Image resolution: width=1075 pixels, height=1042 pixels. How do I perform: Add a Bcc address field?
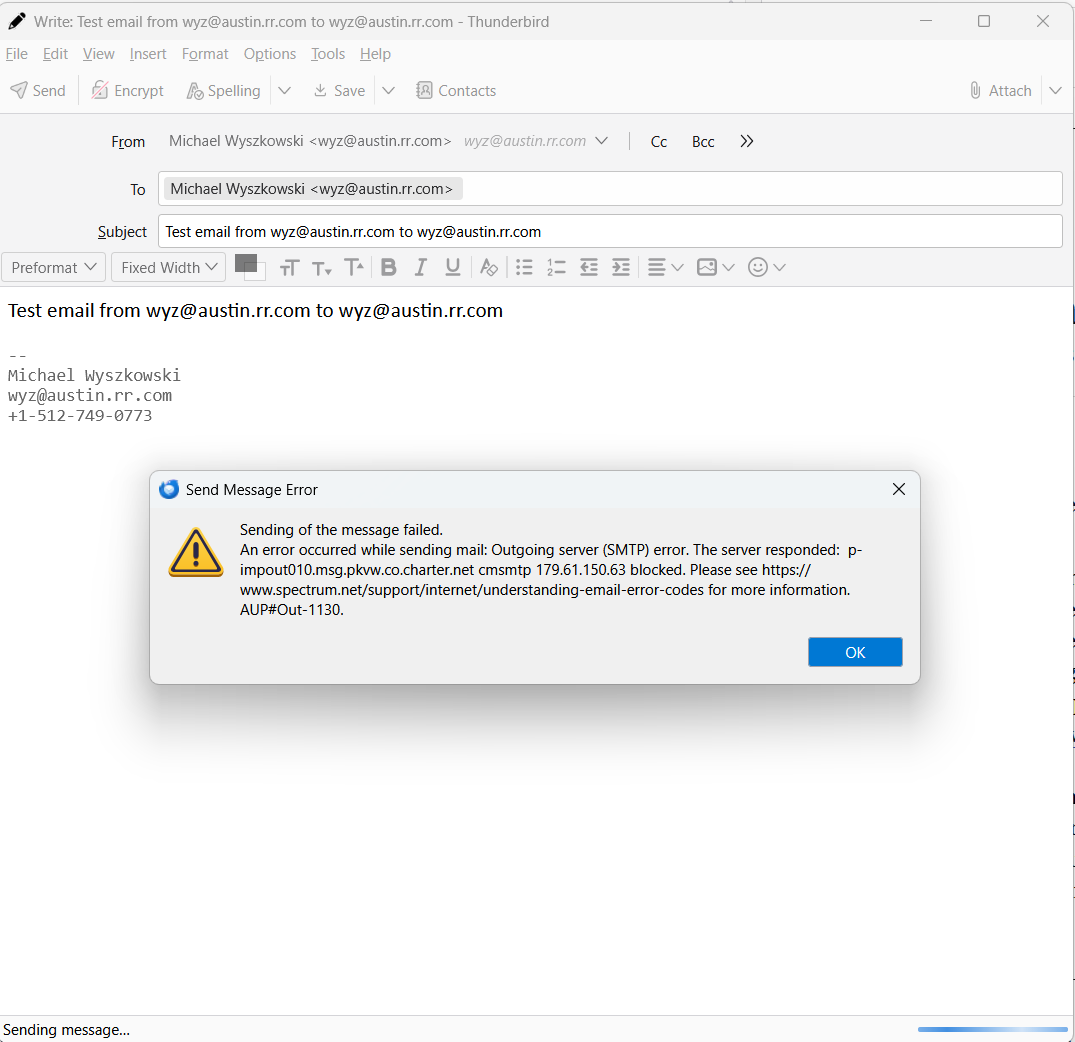[703, 141]
